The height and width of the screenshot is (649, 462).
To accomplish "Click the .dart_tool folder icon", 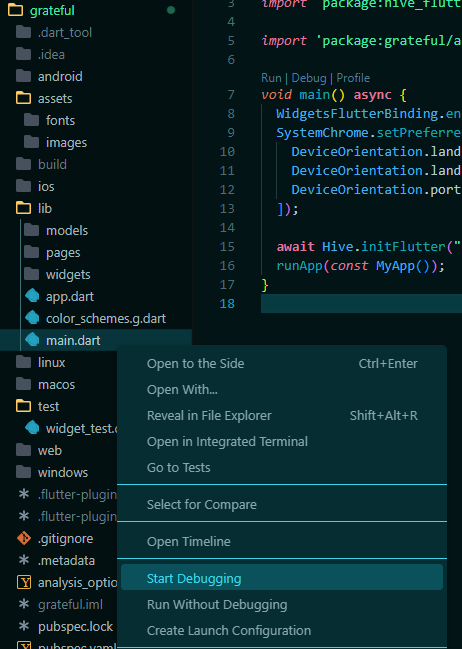I will point(23,32).
